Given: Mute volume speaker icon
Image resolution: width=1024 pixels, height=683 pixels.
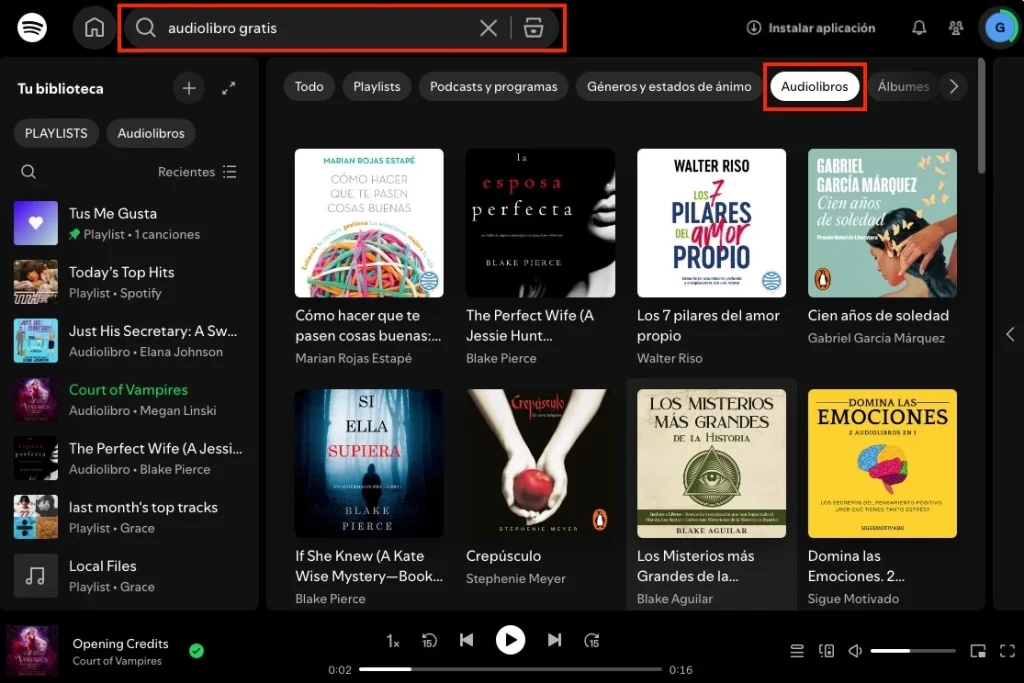Looking at the screenshot, I should tap(855, 651).
